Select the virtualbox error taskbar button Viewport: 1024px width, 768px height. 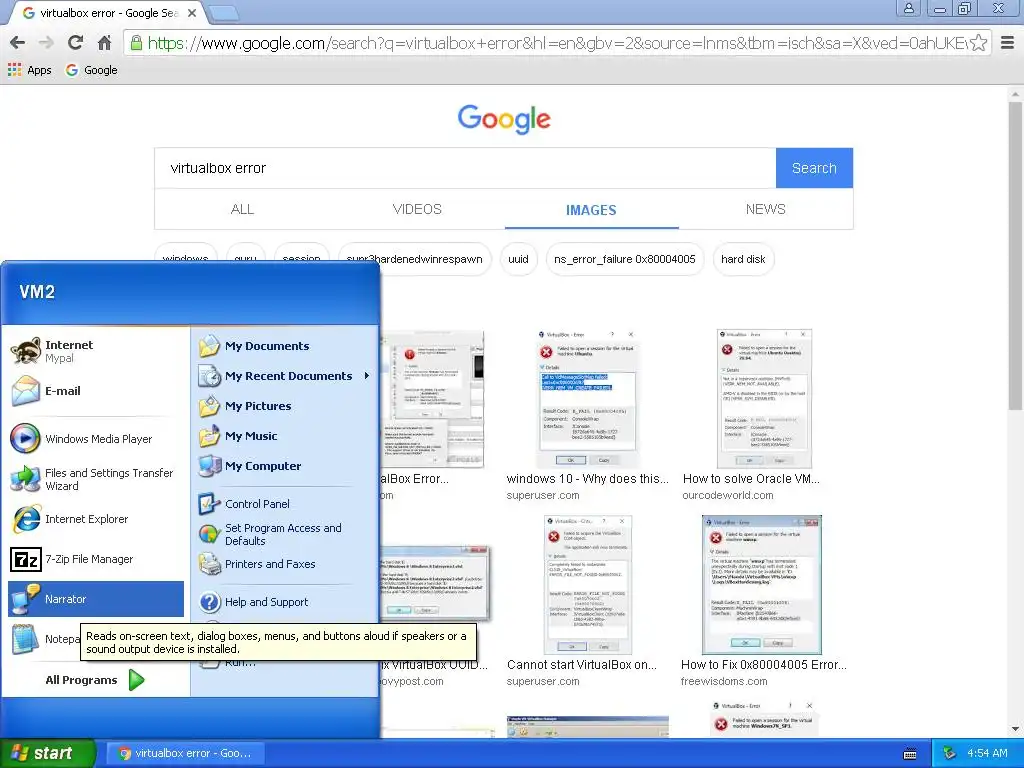187,753
